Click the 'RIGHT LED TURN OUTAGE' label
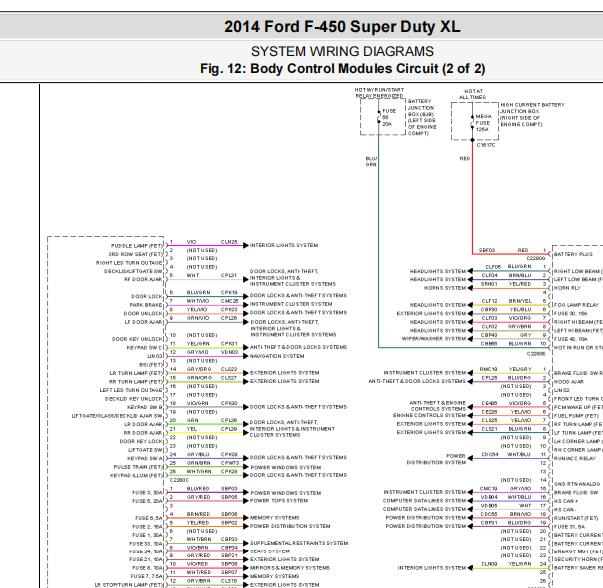This screenshot has width=603, height=588. pyautogui.click(x=129, y=263)
